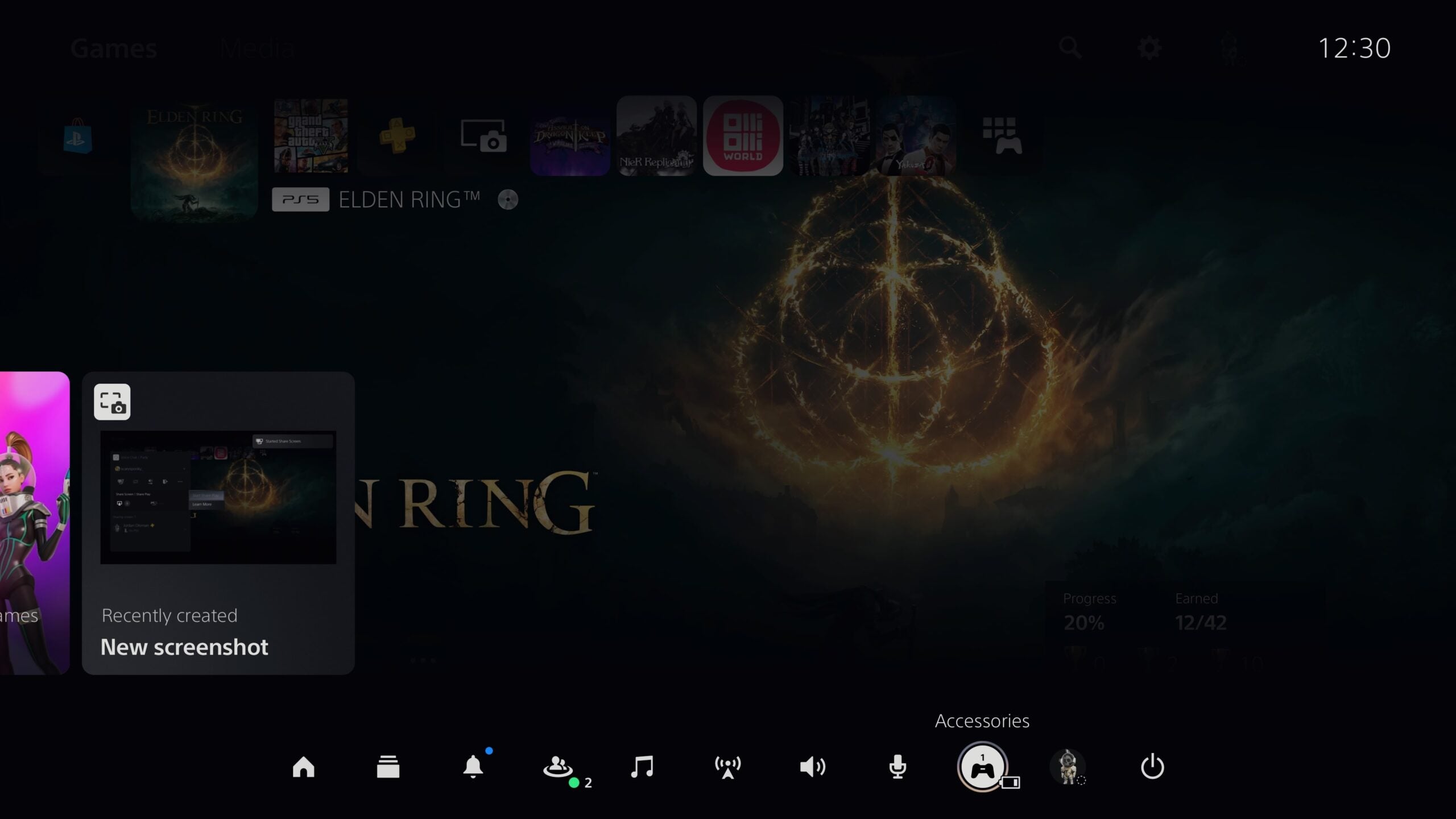Open PlayStation Store icon
Screen dimensions: 1456x819
(77, 136)
